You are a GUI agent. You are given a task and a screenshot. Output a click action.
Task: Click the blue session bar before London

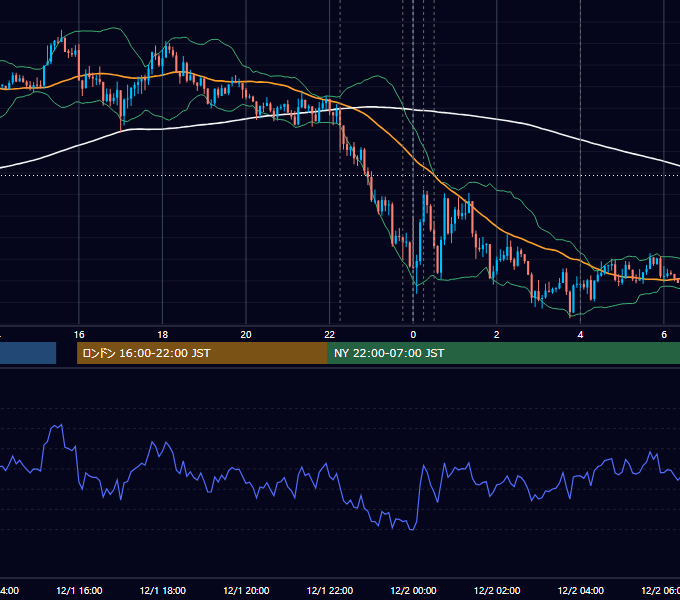point(28,353)
